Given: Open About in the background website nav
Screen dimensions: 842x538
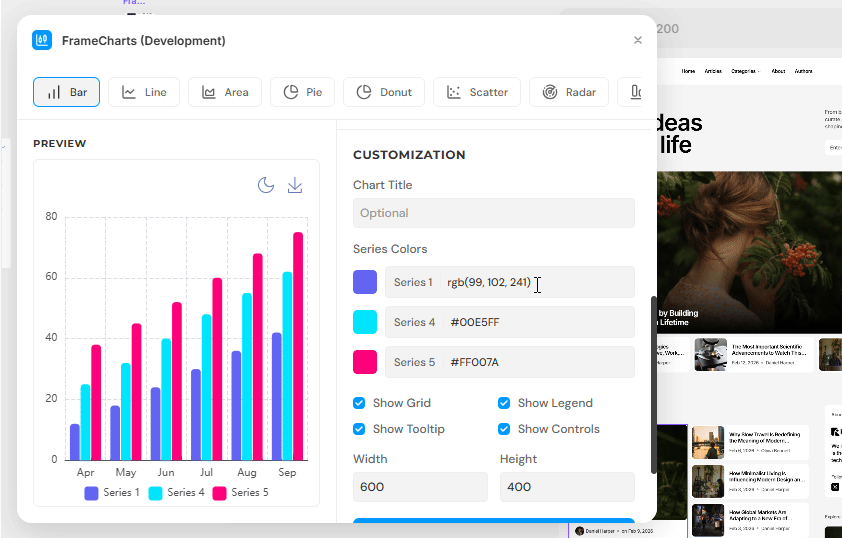Looking at the screenshot, I should [778, 71].
